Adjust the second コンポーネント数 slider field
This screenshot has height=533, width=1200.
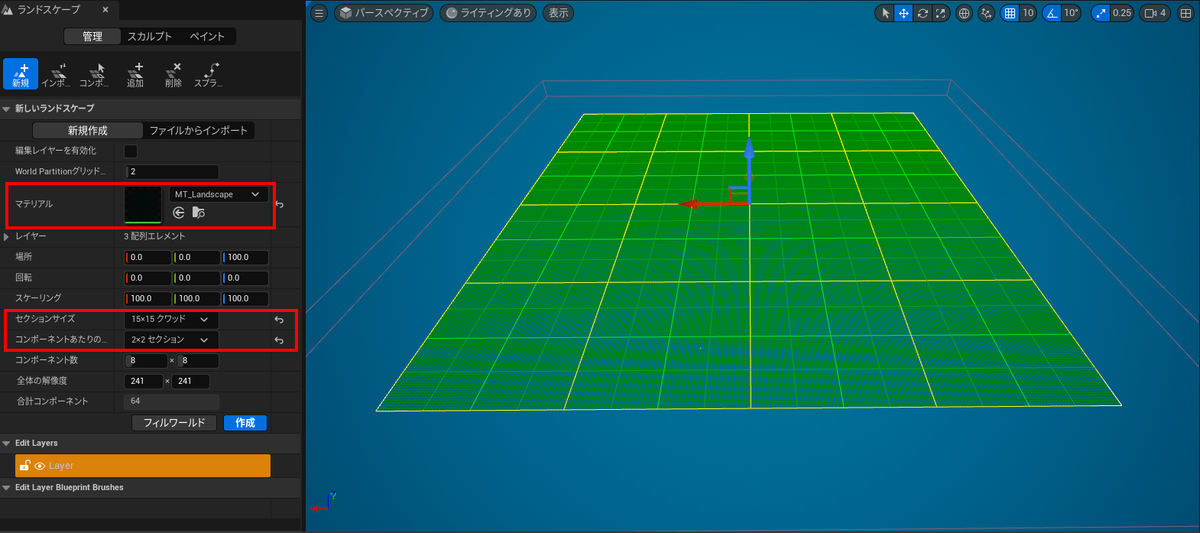click(x=198, y=360)
